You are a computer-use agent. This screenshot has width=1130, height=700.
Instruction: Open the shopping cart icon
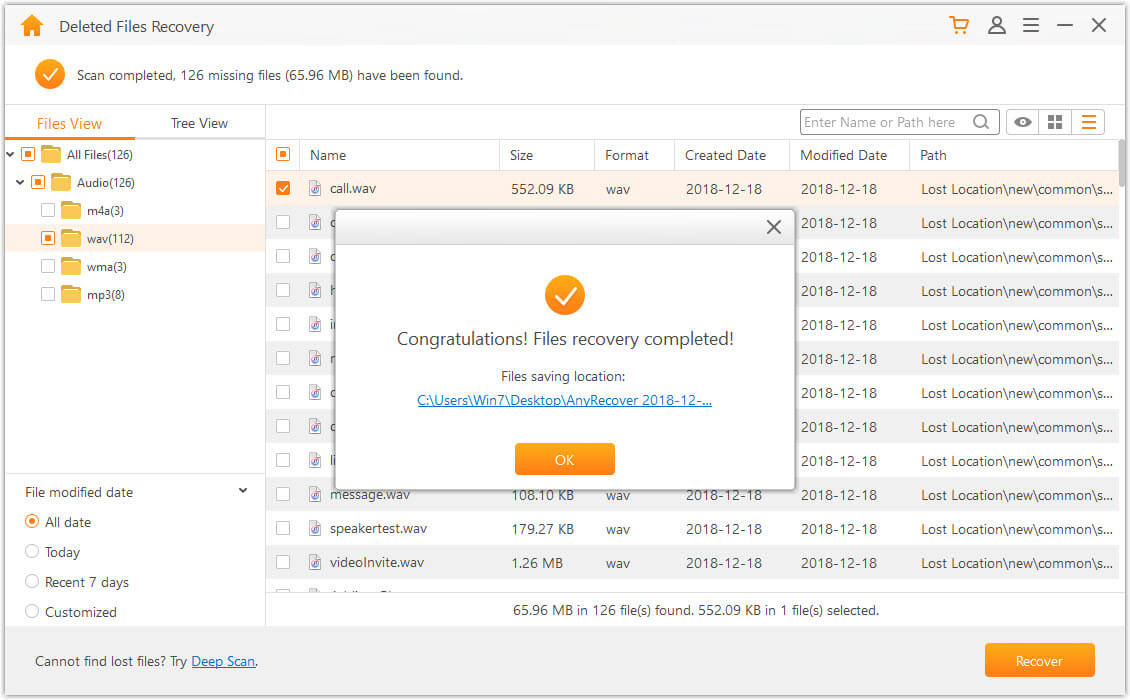pyautogui.click(x=959, y=25)
